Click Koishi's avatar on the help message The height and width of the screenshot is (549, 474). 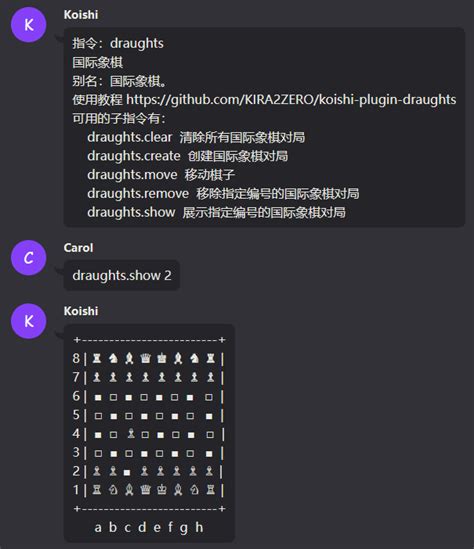29,25
